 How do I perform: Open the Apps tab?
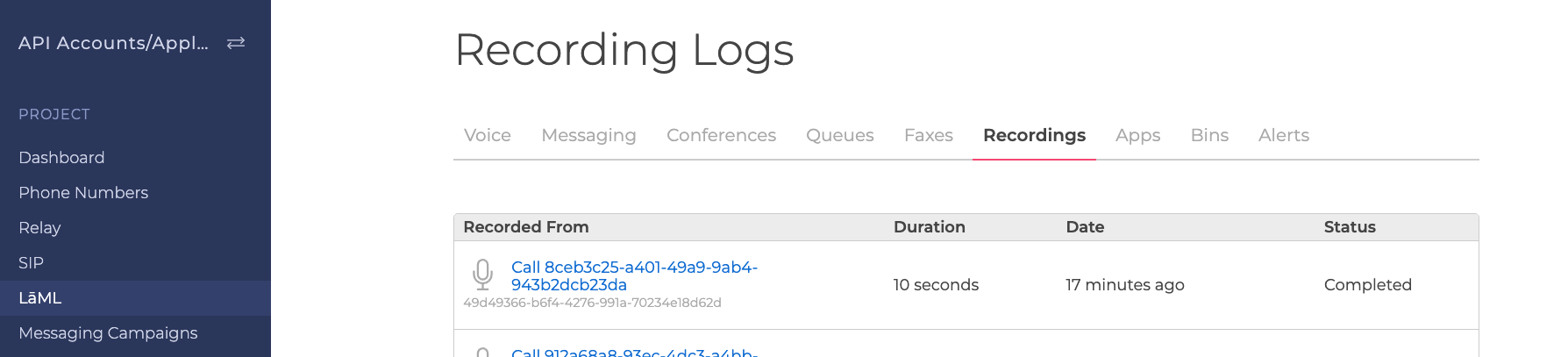pyautogui.click(x=1137, y=135)
